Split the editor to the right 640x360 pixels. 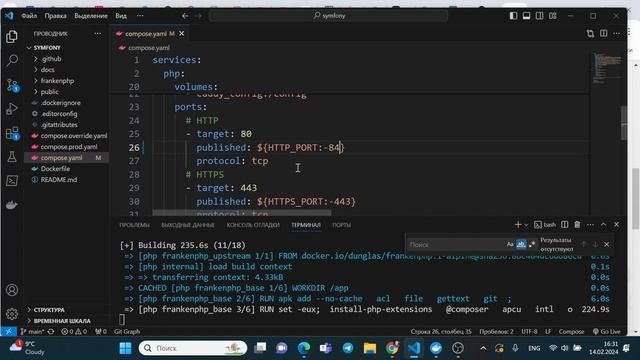coord(603,33)
